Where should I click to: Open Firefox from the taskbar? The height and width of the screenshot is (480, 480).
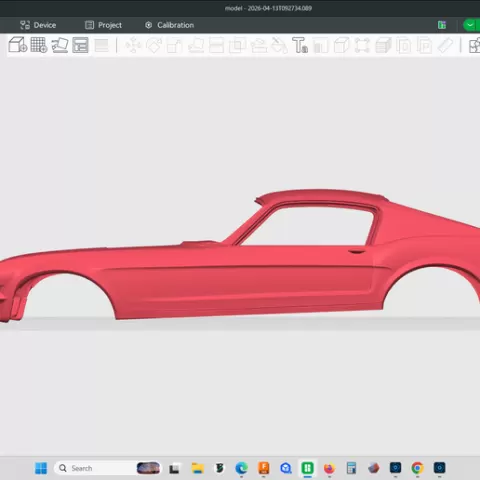pos(329,468)
